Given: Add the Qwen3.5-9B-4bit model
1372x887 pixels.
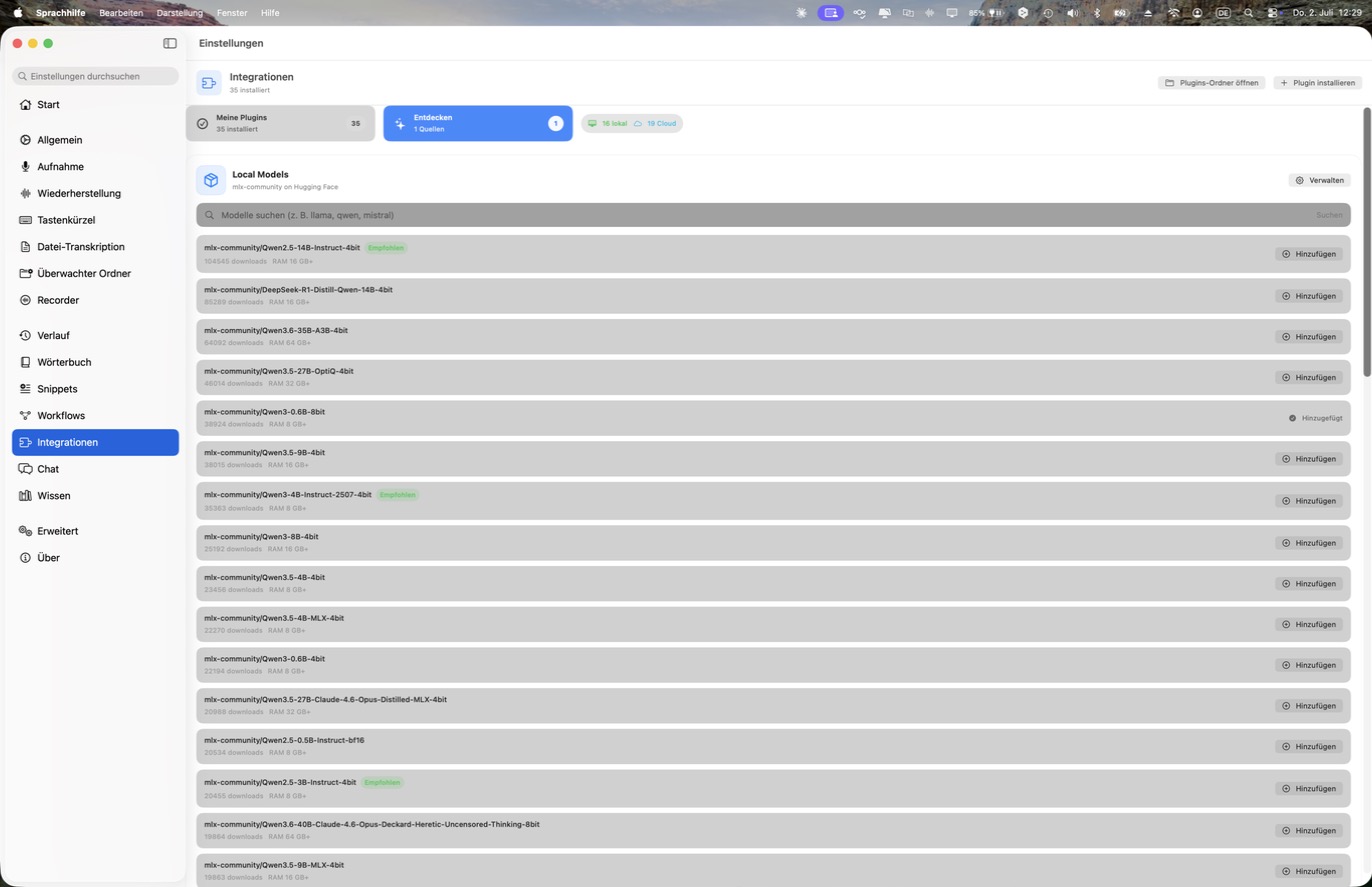Looking at the screenshot, I should point(1308,459).
